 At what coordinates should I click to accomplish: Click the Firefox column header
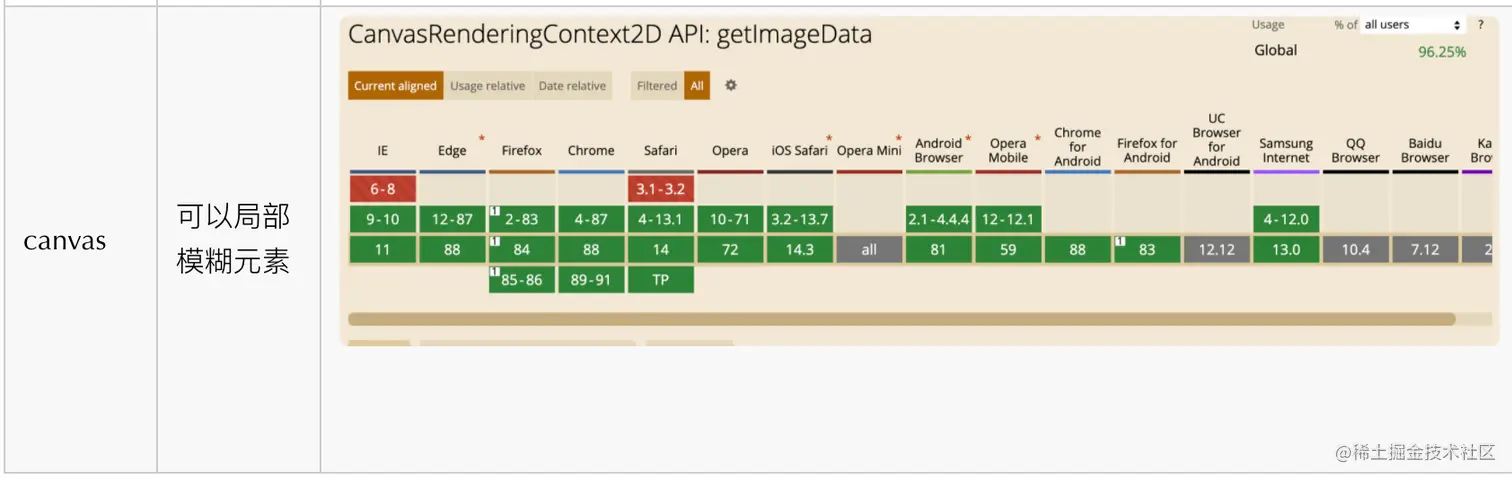point(521,151)
